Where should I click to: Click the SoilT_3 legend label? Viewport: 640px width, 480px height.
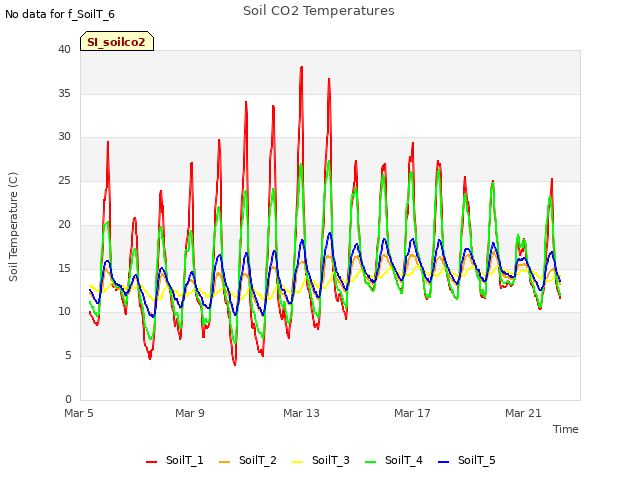tap(331, 460)
